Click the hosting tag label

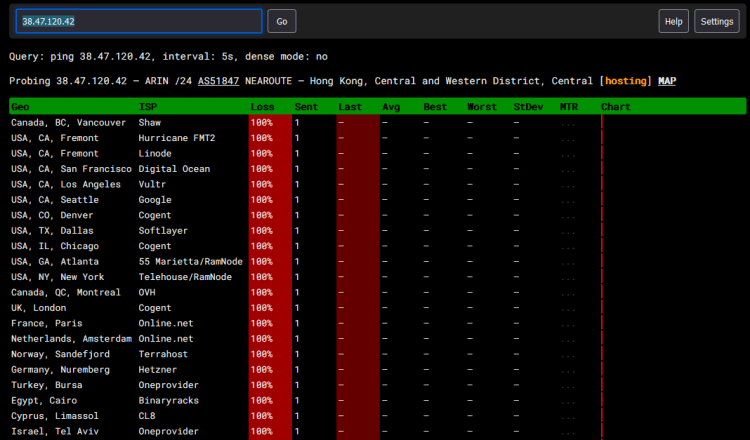[626, 81]
